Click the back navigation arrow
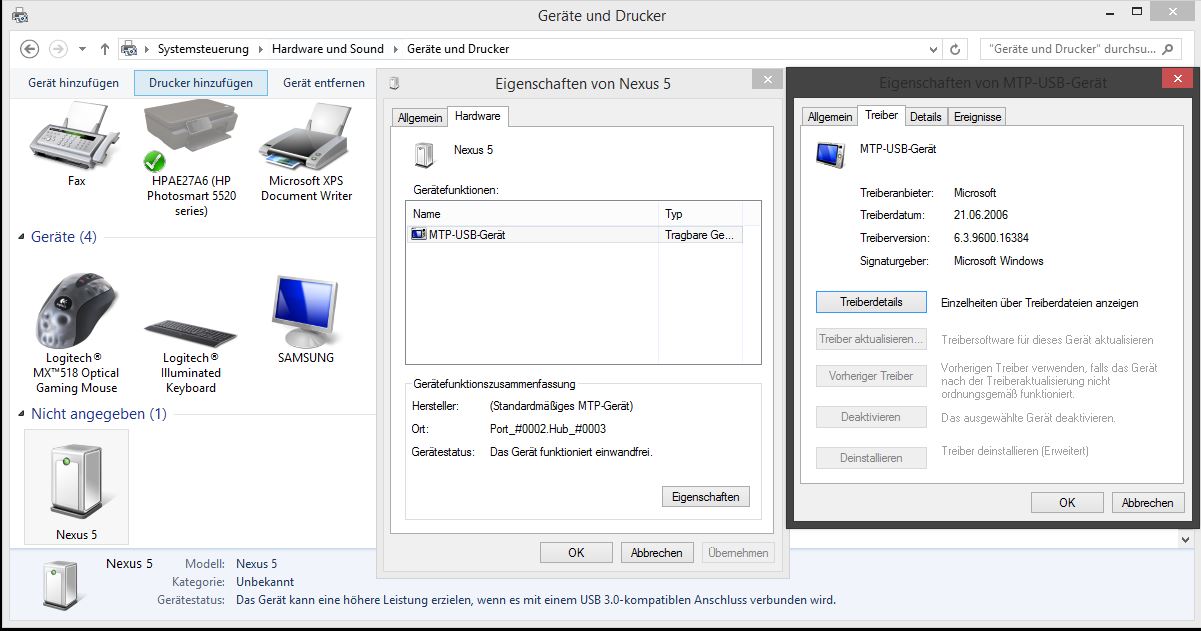1201x631 pixels. [x=30, y=48]
